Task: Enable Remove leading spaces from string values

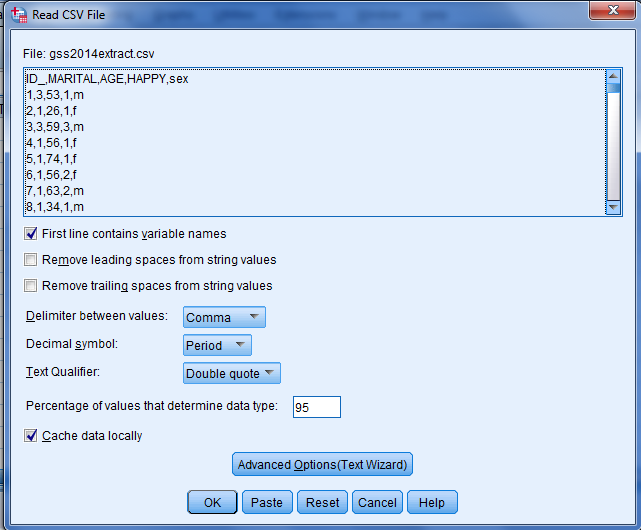Action: (31, 260)
